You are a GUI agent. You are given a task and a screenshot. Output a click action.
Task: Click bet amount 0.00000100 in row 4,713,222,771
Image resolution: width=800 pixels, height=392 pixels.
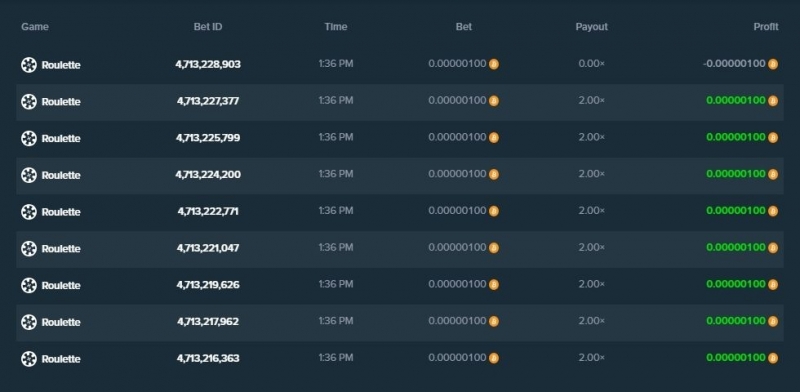457,211
